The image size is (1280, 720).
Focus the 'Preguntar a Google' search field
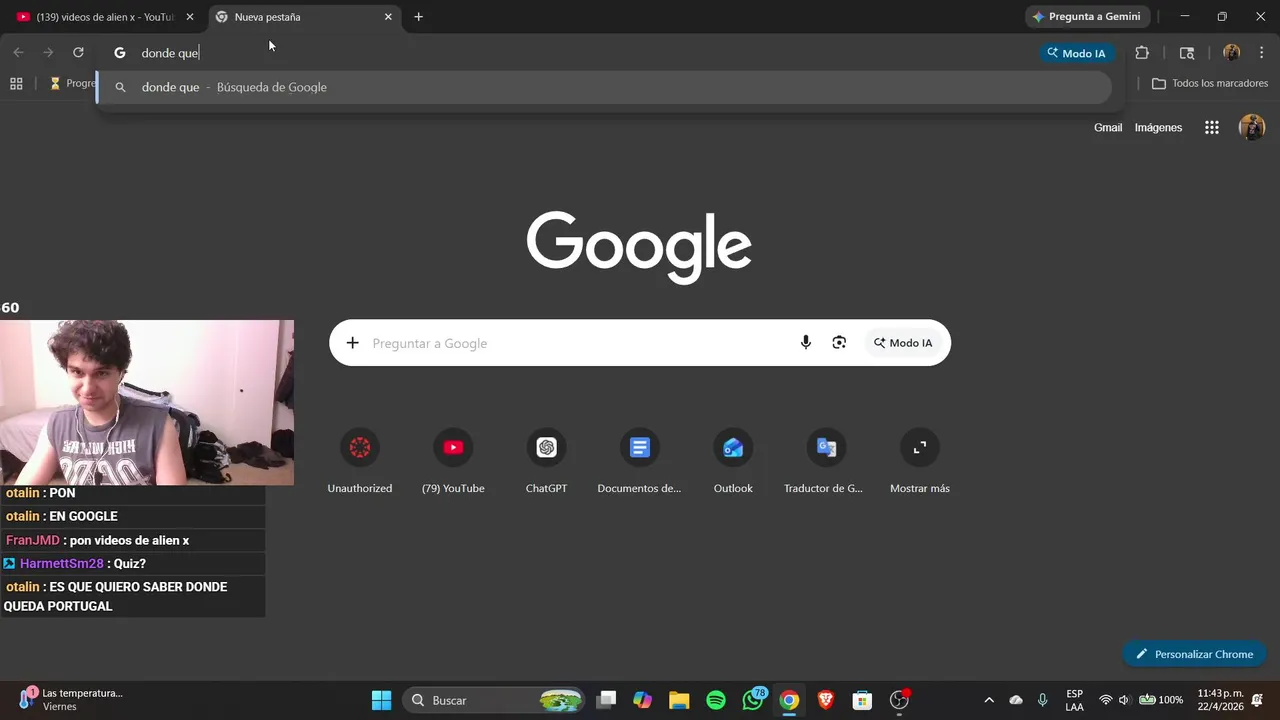(580, 343)
